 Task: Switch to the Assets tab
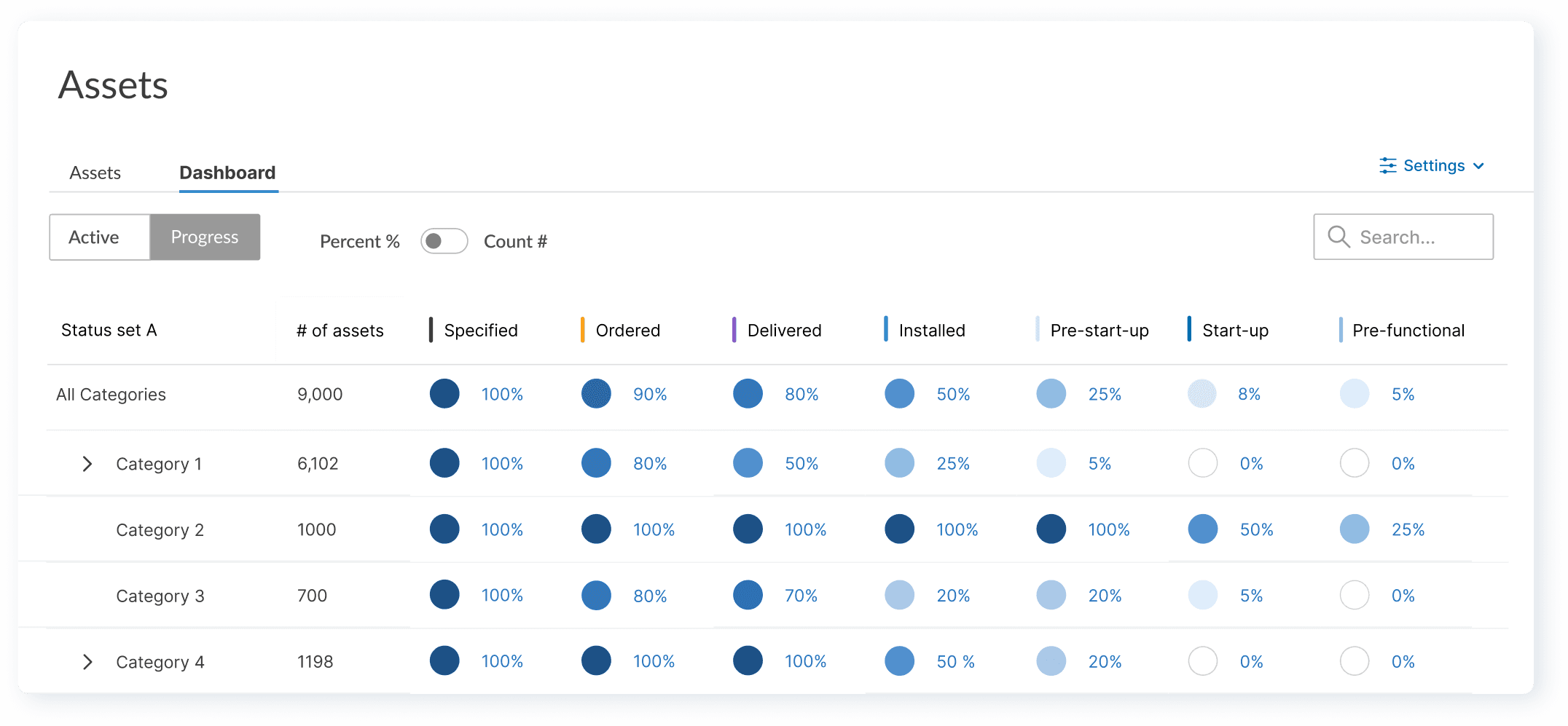[x=95, y=173]
